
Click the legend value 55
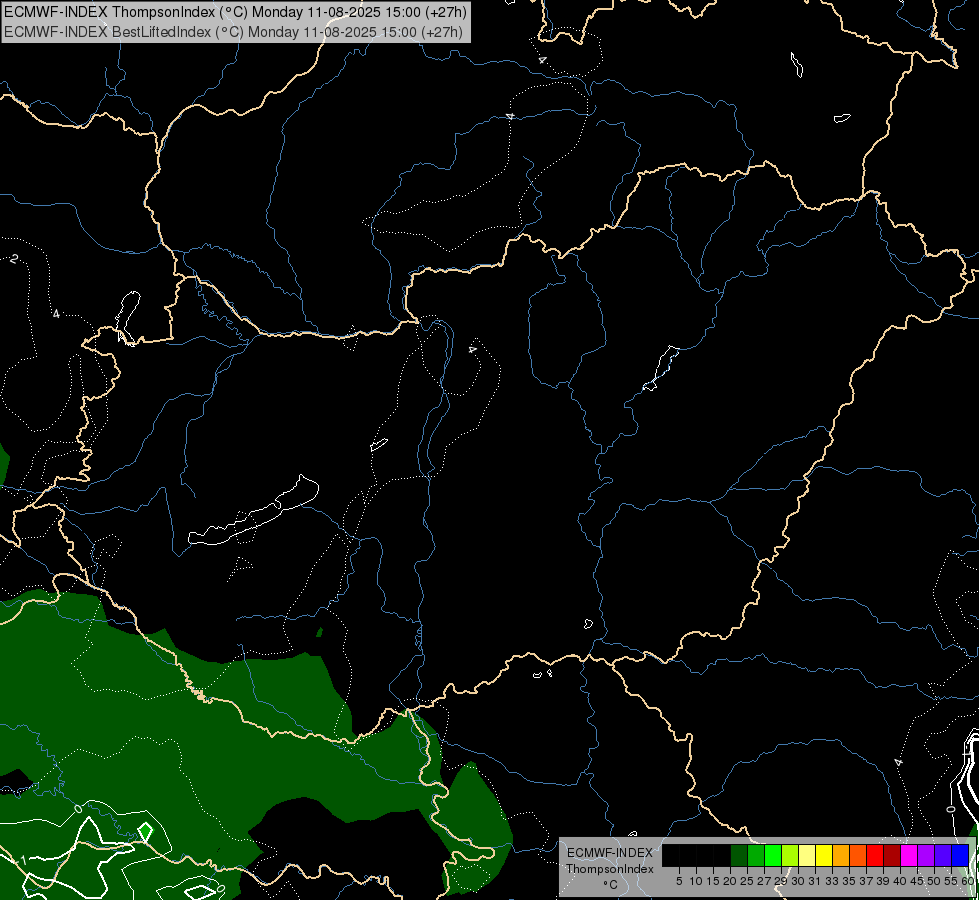pos(951,881)
